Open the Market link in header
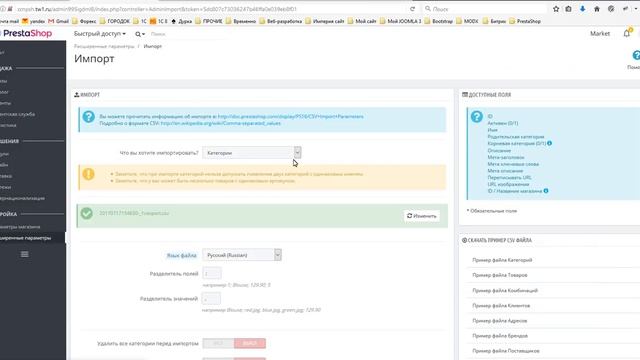The image size is (640, 360). pyautogui.click(x=600, y=33)
